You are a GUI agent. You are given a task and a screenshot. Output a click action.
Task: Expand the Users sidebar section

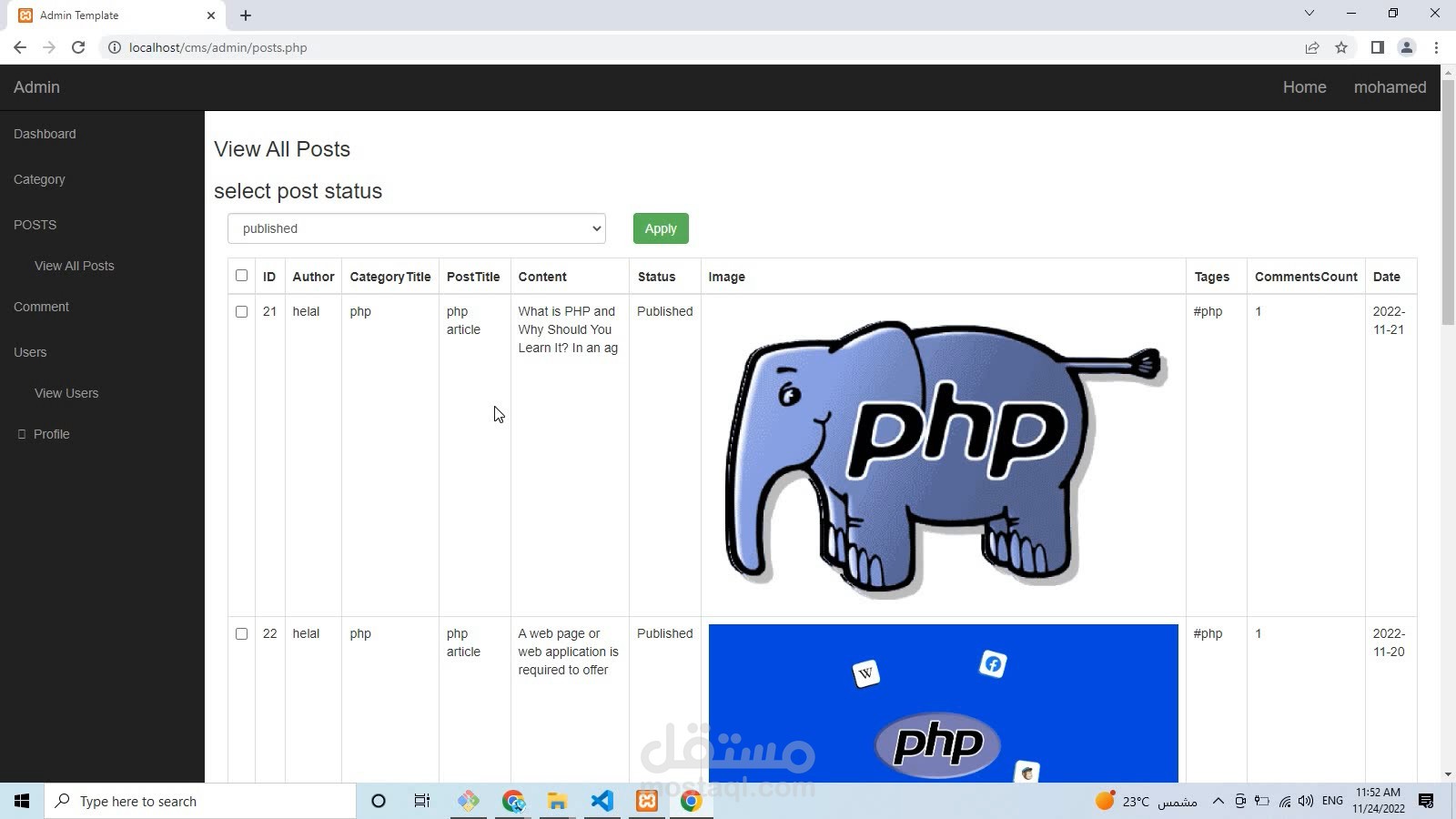click(30, 352)
